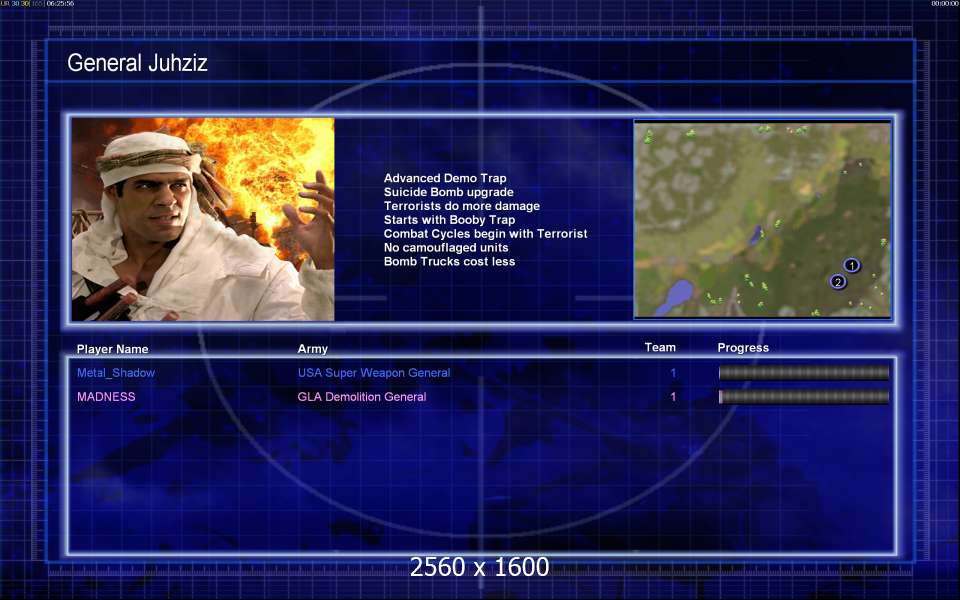Click Bomb Trucks cost less line
The image size is (960, 600).
449,261
